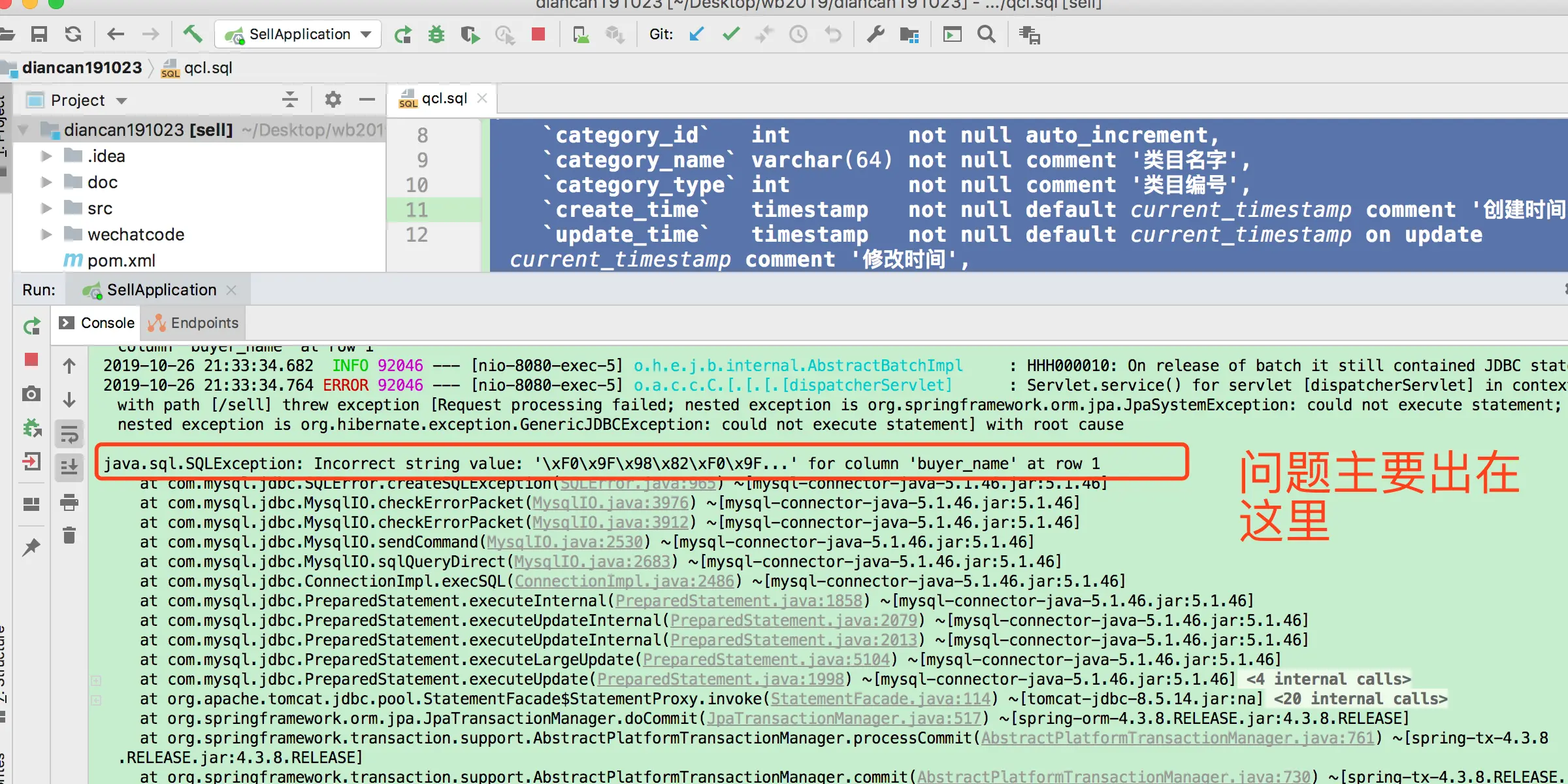Click the Clear All trash icon in the console
The image size is (1568, 784).
coord(69,536)
